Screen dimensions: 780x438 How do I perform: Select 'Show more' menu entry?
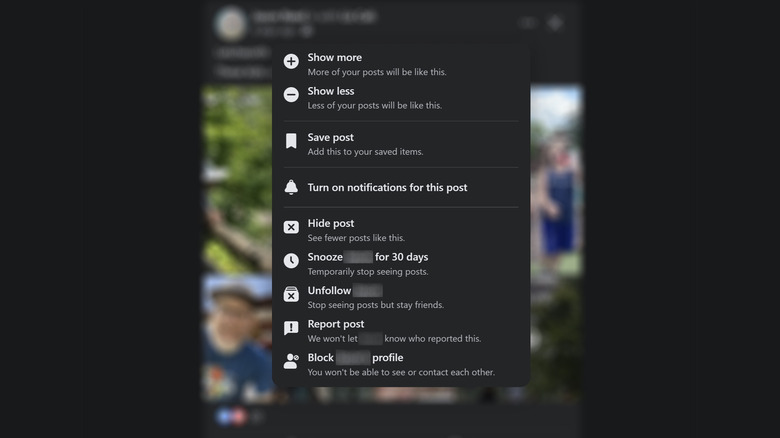(x=401, y=64)
